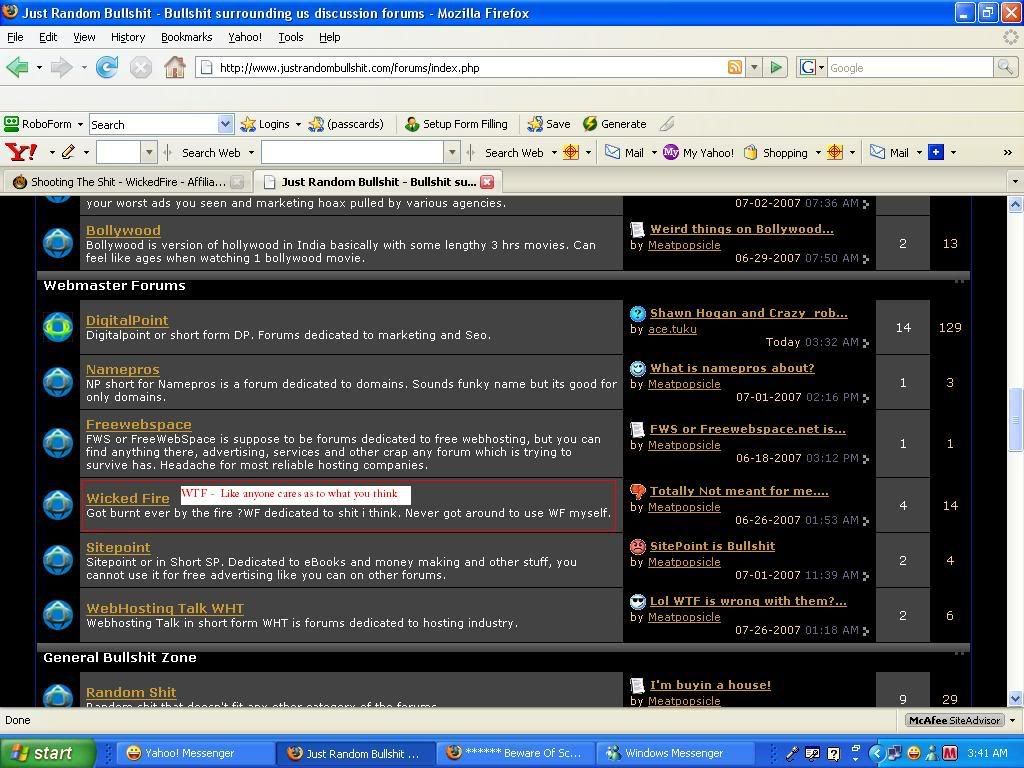This screenshot has width=1024, height=768.
Task: Open the Wicked Fire forum link
Action: tap(128, 498)
